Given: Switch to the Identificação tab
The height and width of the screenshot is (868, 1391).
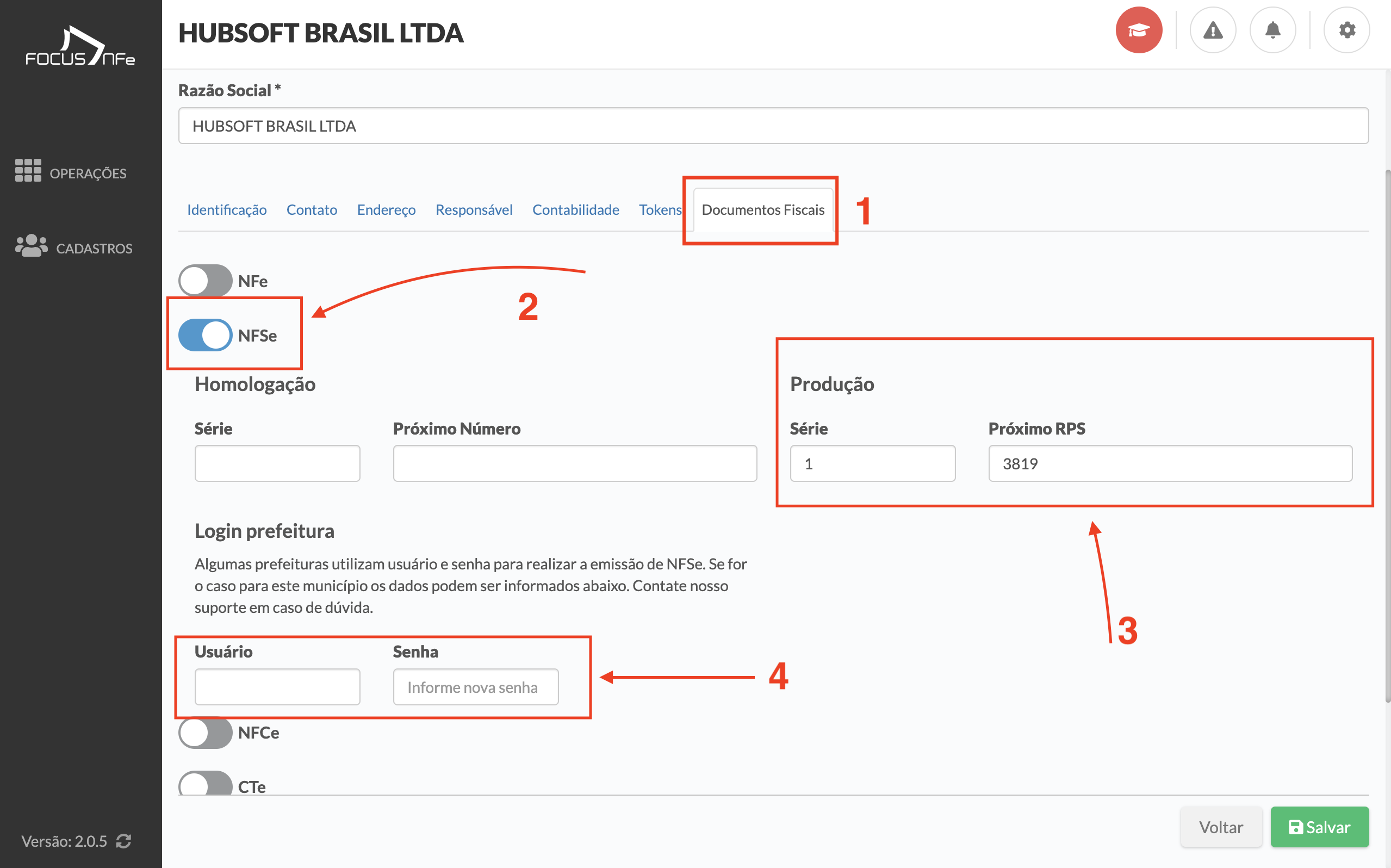Looking at the screenshot, I should point(227,210).
